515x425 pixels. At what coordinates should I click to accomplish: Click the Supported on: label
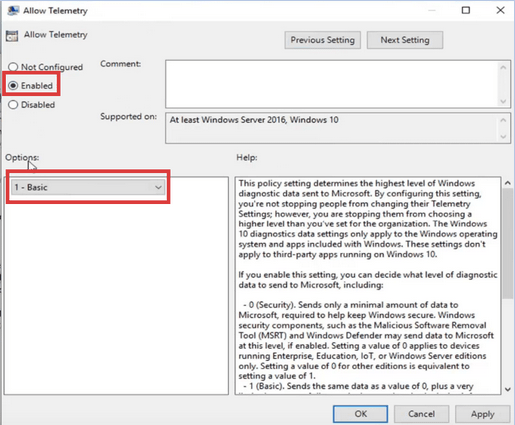tap(128, 116)
